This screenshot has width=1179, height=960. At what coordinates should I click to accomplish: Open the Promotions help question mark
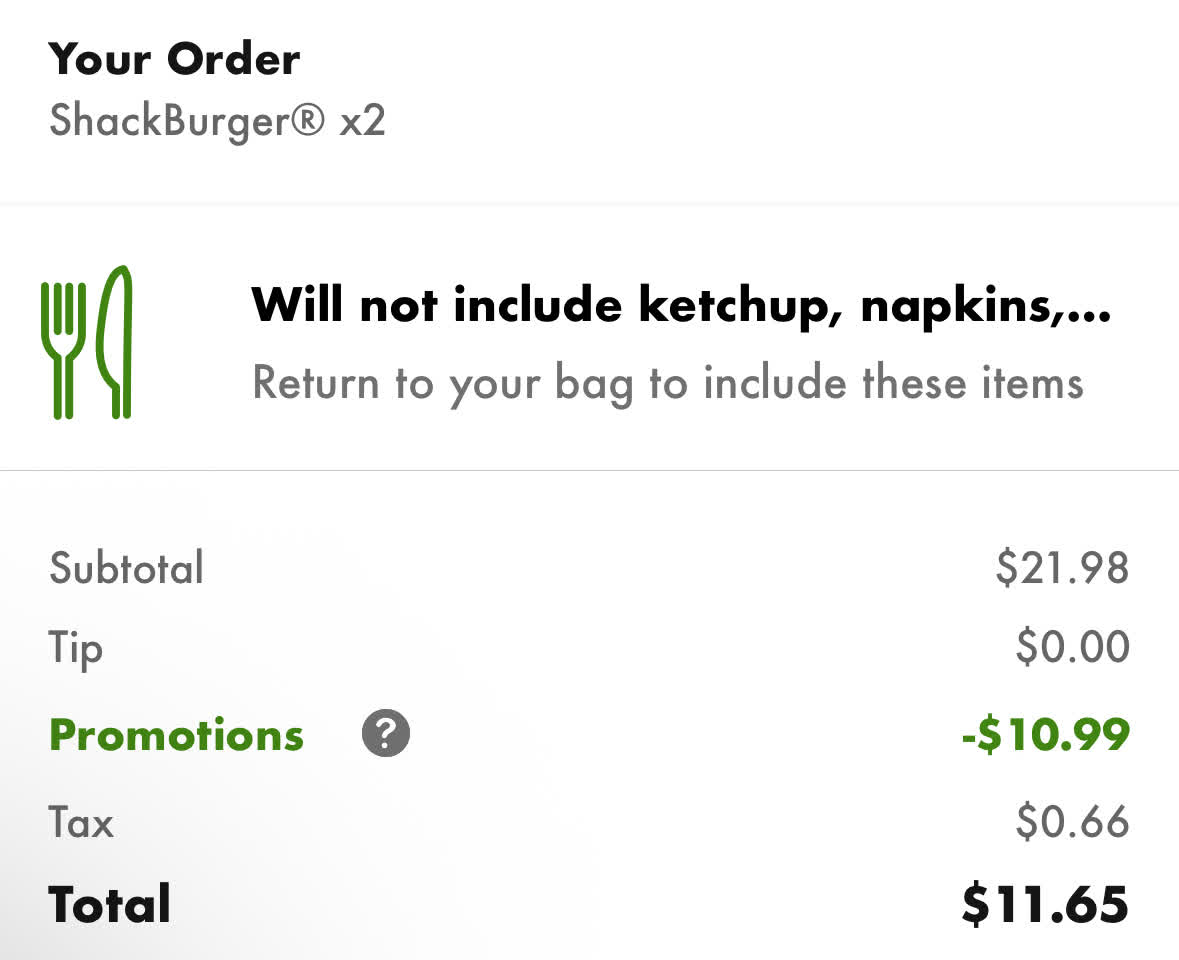386,735
